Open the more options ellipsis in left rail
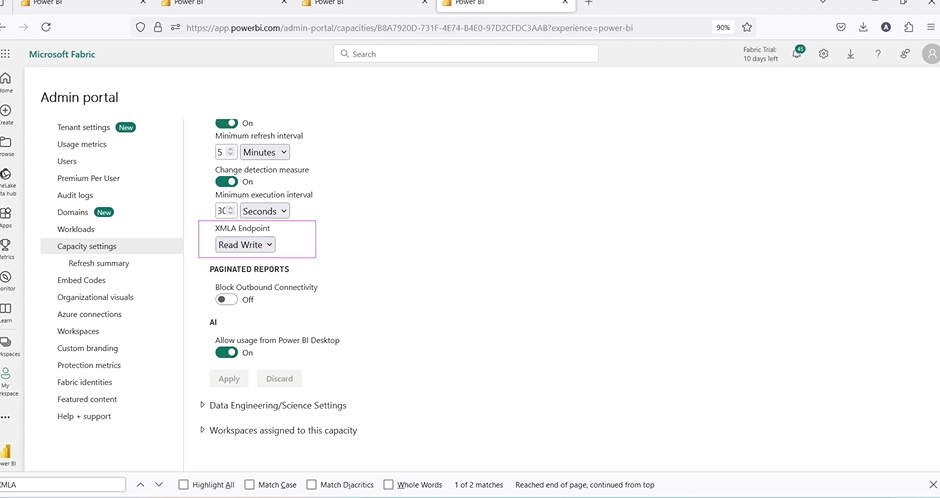 click(x=5, y=417)
